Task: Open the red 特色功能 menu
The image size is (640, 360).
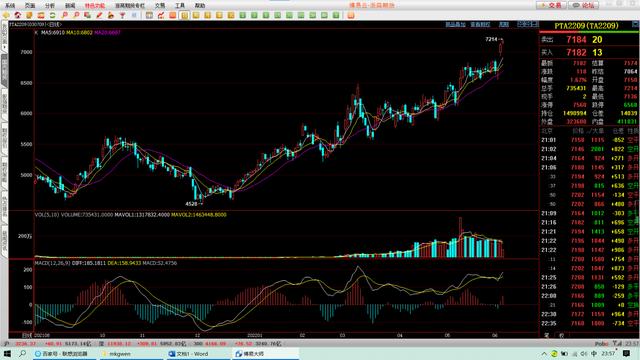Action: [95, 5]
